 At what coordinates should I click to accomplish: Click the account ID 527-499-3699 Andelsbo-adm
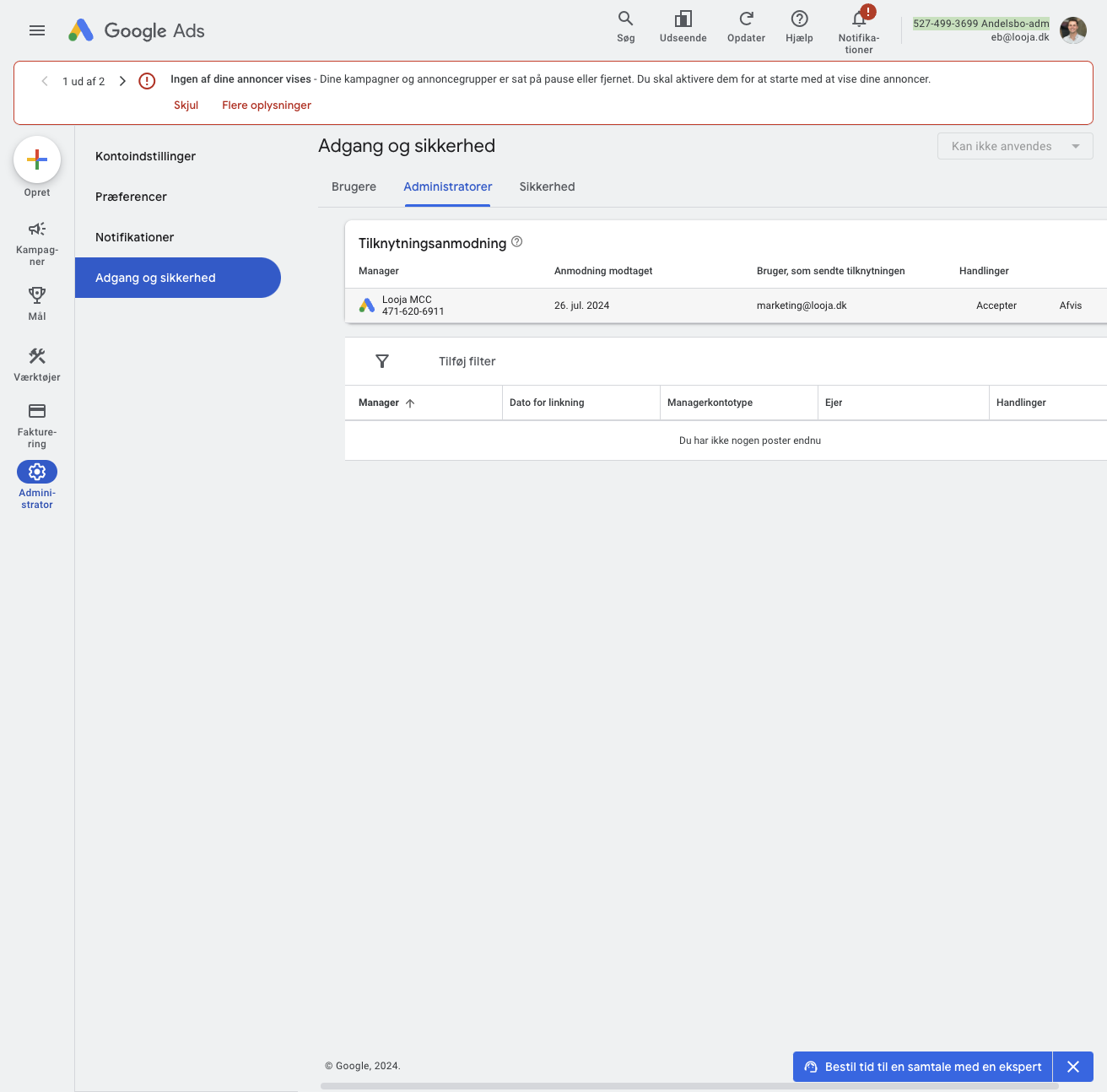click(x=981, y=24)
